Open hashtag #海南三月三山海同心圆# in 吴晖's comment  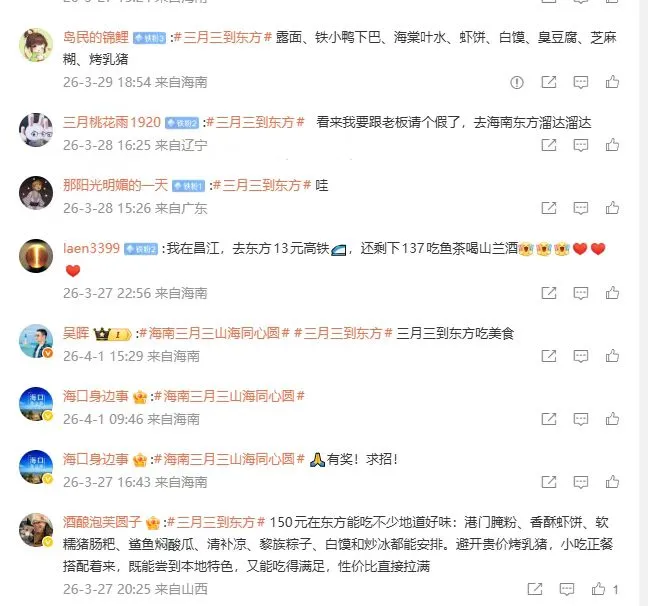click(214, 333)
